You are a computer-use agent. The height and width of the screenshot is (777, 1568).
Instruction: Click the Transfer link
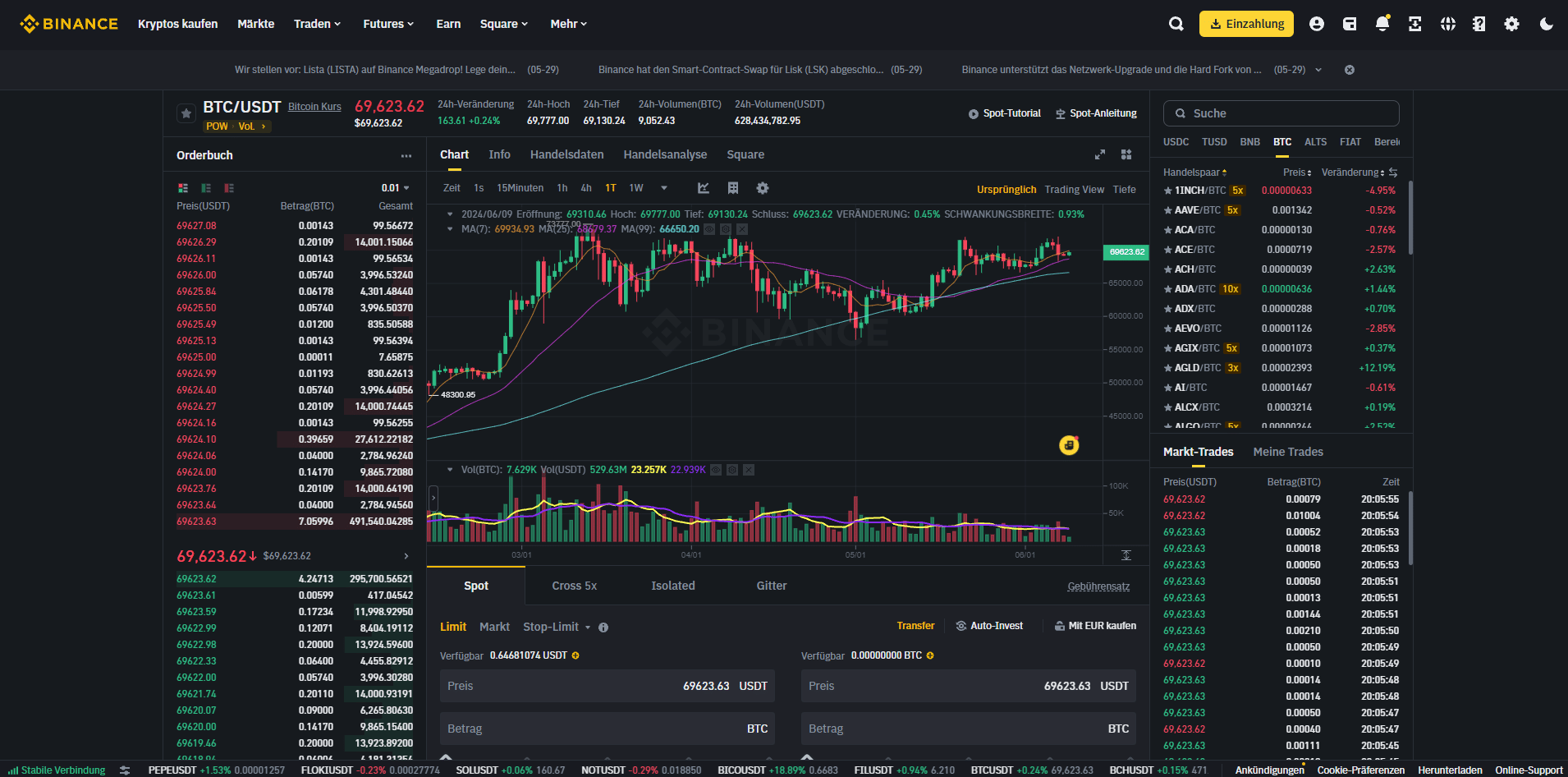(x=915, y=626)
